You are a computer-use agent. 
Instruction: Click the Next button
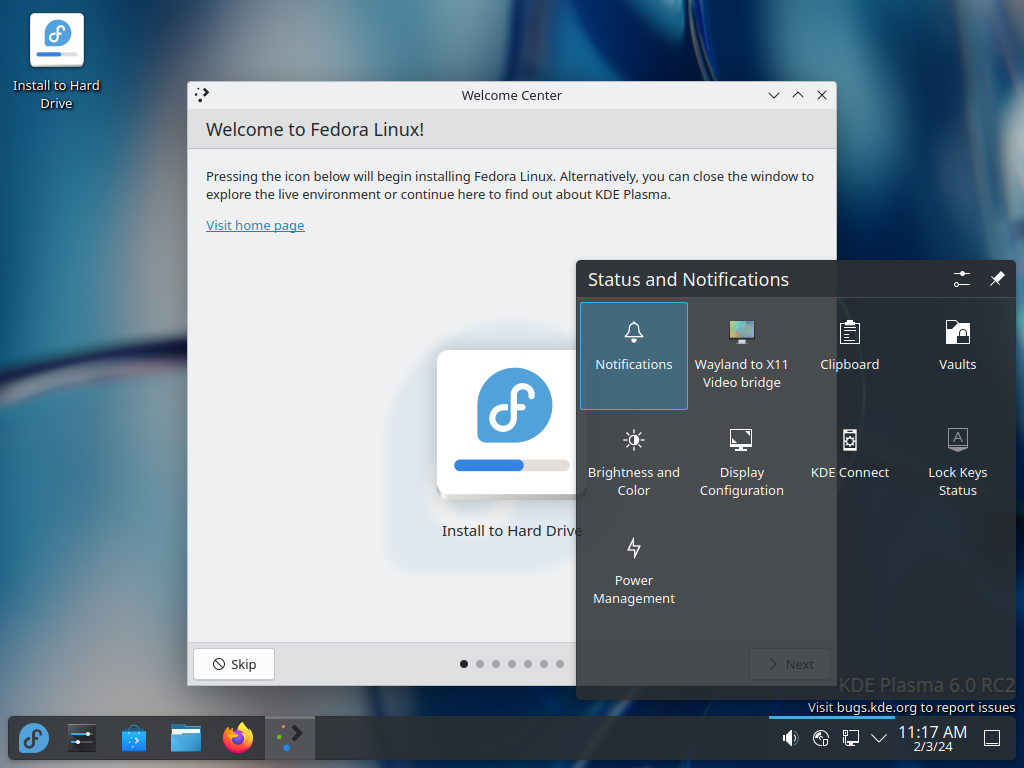(x=790, y=664)
